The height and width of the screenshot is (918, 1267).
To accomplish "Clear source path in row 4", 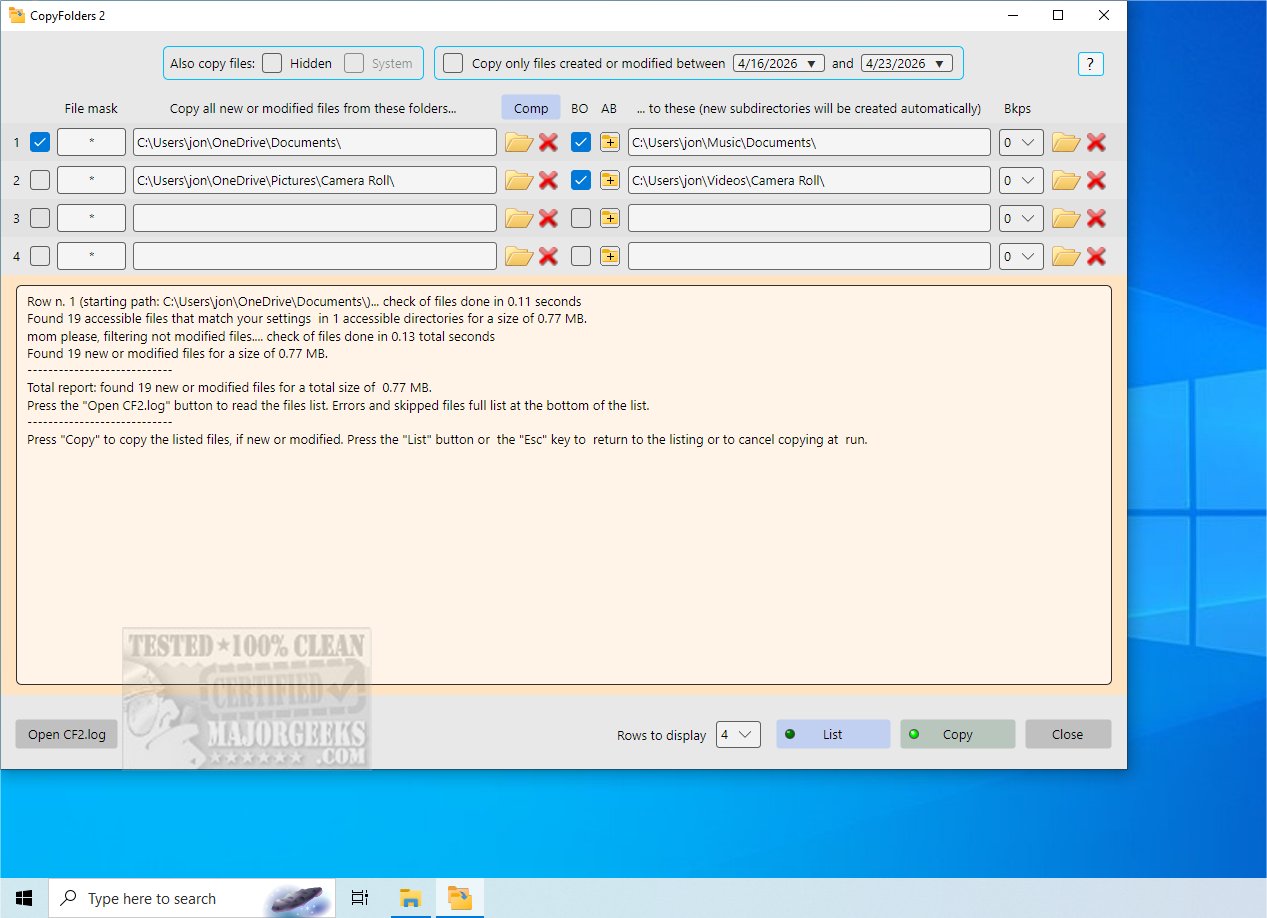I will (548, 256).
